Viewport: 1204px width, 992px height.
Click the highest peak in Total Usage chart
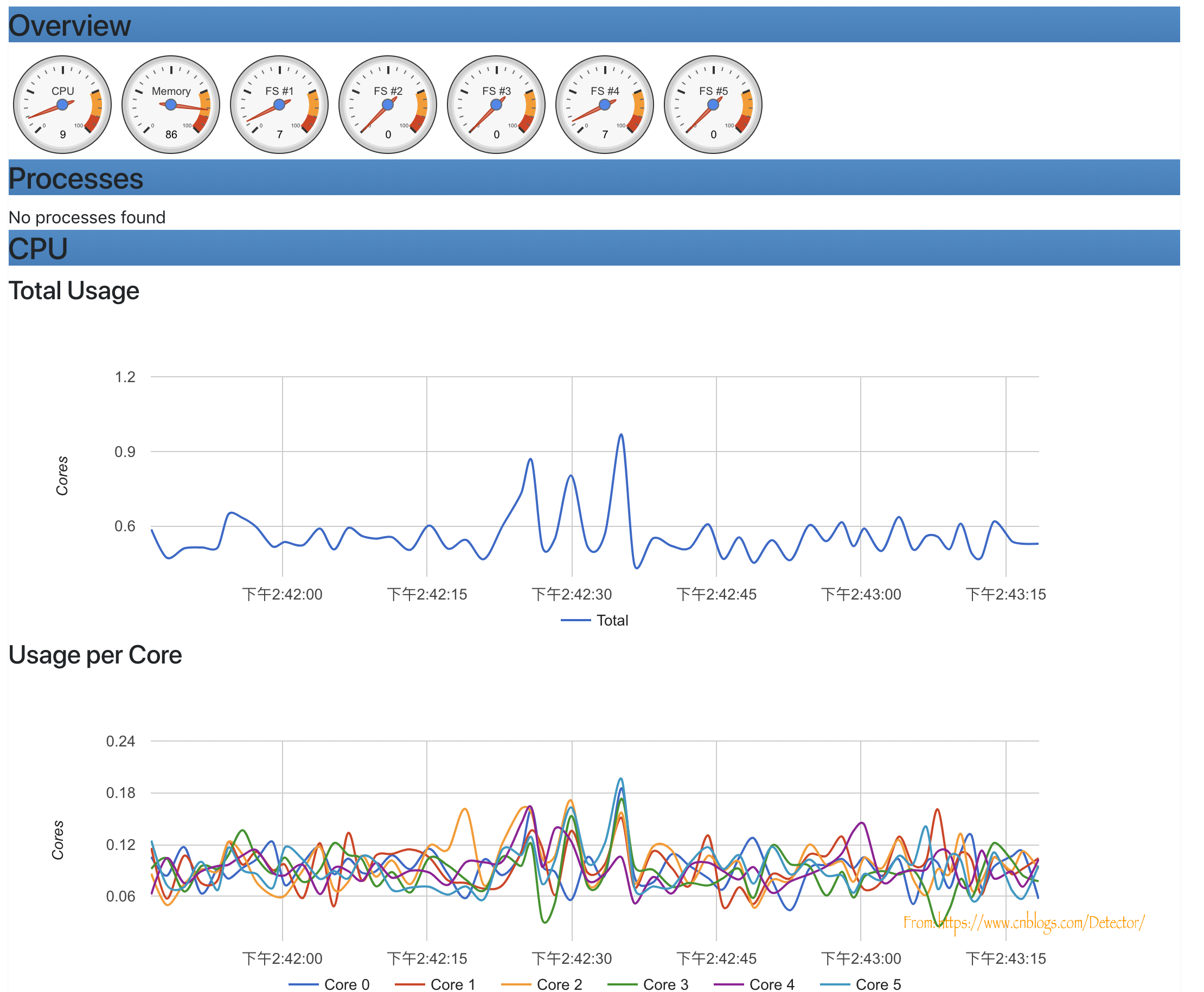[622, 435]
